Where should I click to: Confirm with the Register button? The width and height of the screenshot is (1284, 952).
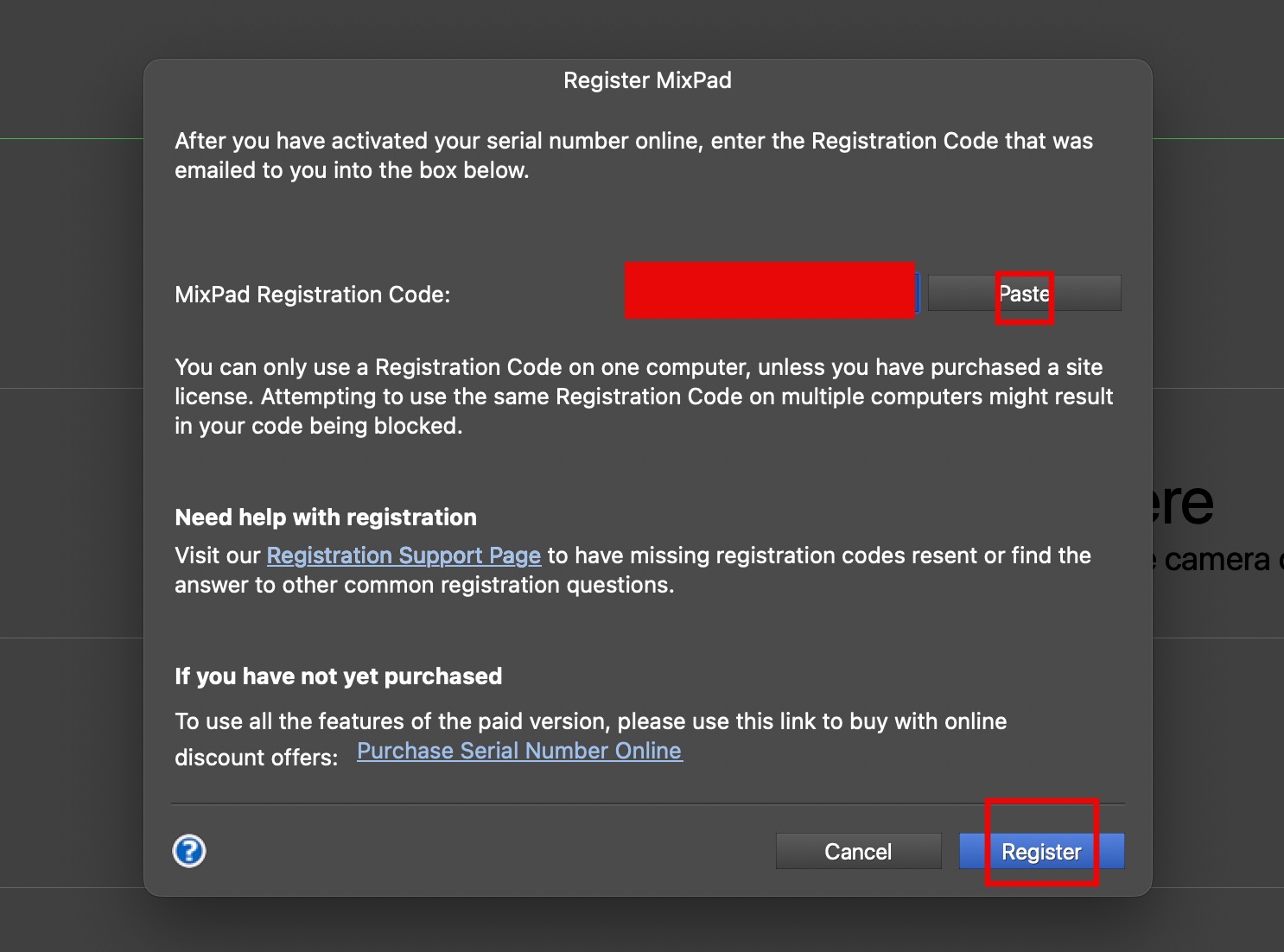(x=1041, y=852)
